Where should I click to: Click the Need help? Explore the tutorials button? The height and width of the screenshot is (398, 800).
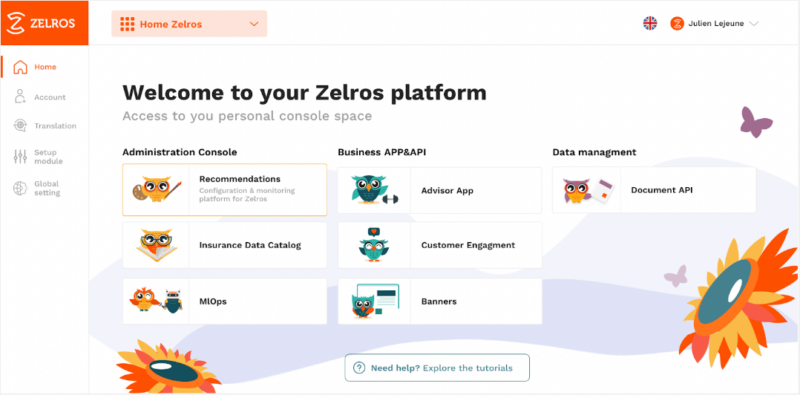click(x=437, y=368)
